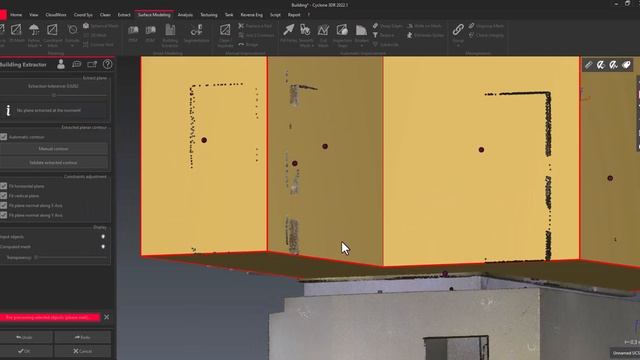Screen dimensions: 640x360
Task: Dismiss the red processing message bar
Action: [107, 317]
